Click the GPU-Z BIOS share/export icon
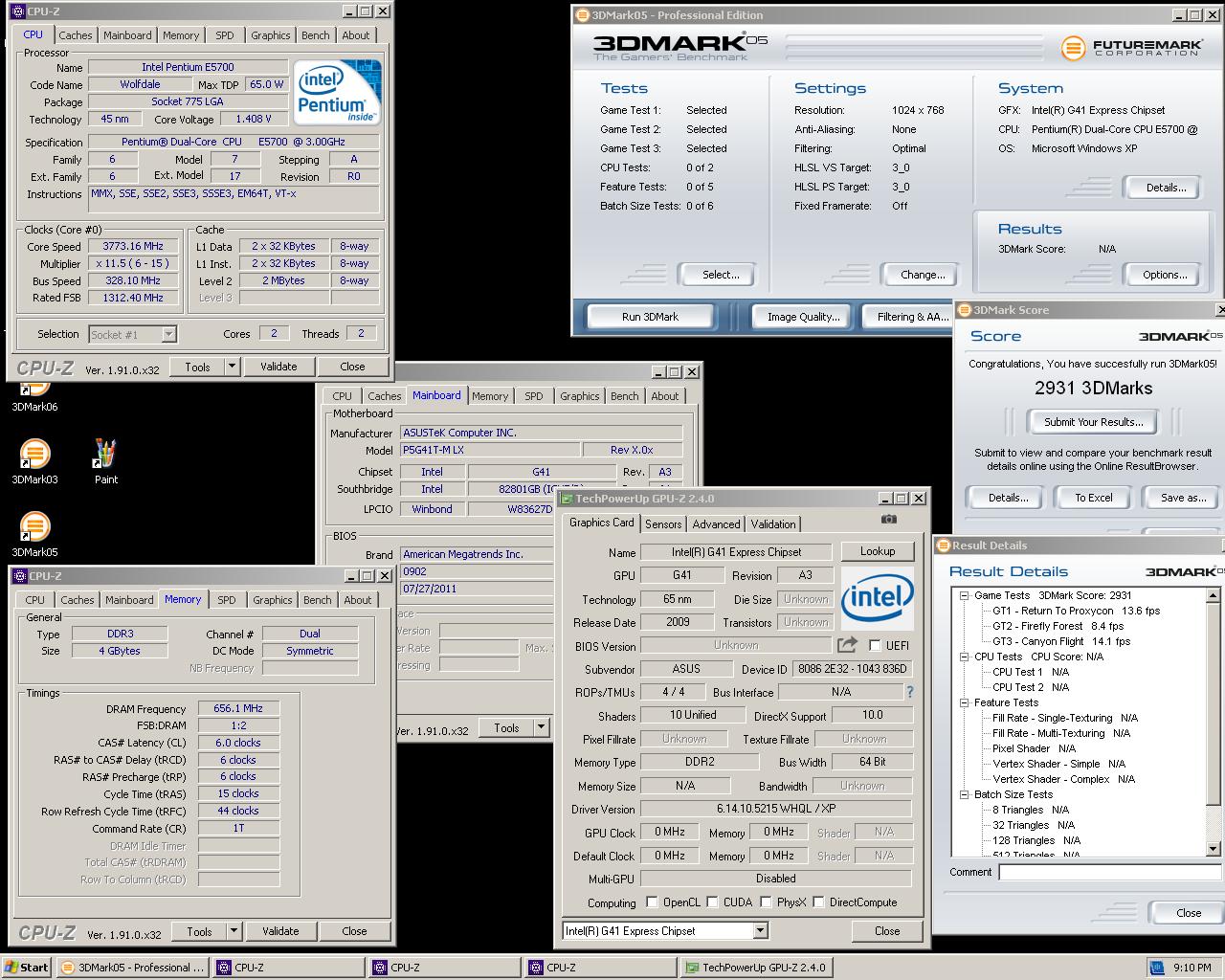The height and width of the screenshot is (980, 1225). click(x=847, y=645)
